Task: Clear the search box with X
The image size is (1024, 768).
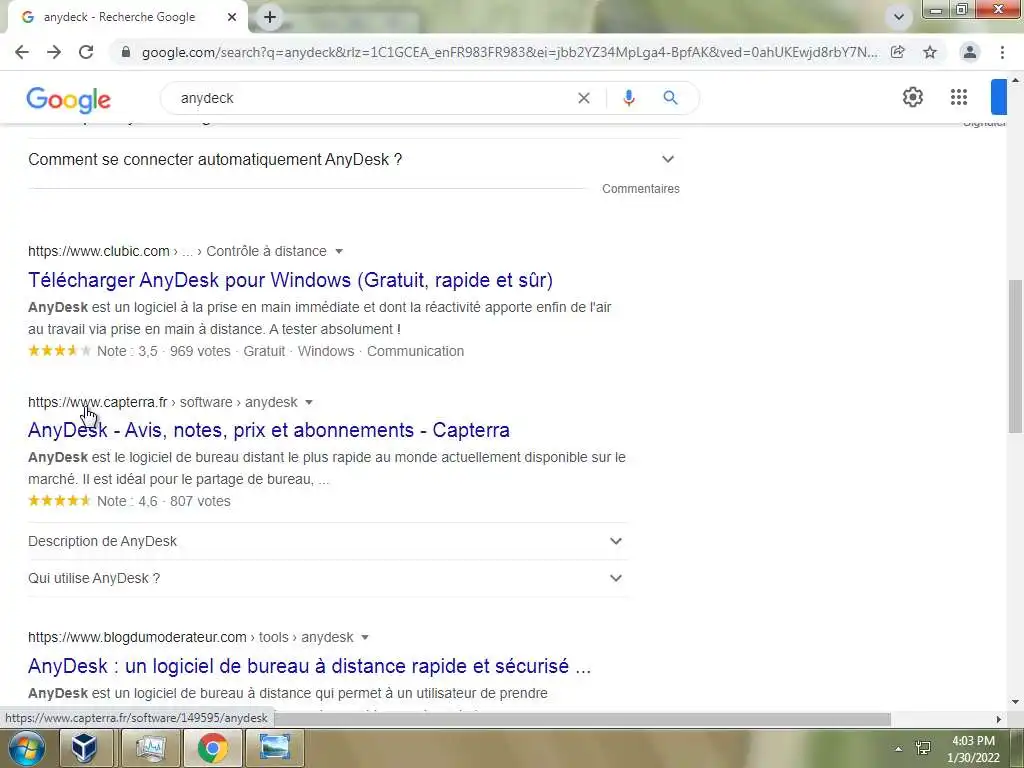Action: 584,98
